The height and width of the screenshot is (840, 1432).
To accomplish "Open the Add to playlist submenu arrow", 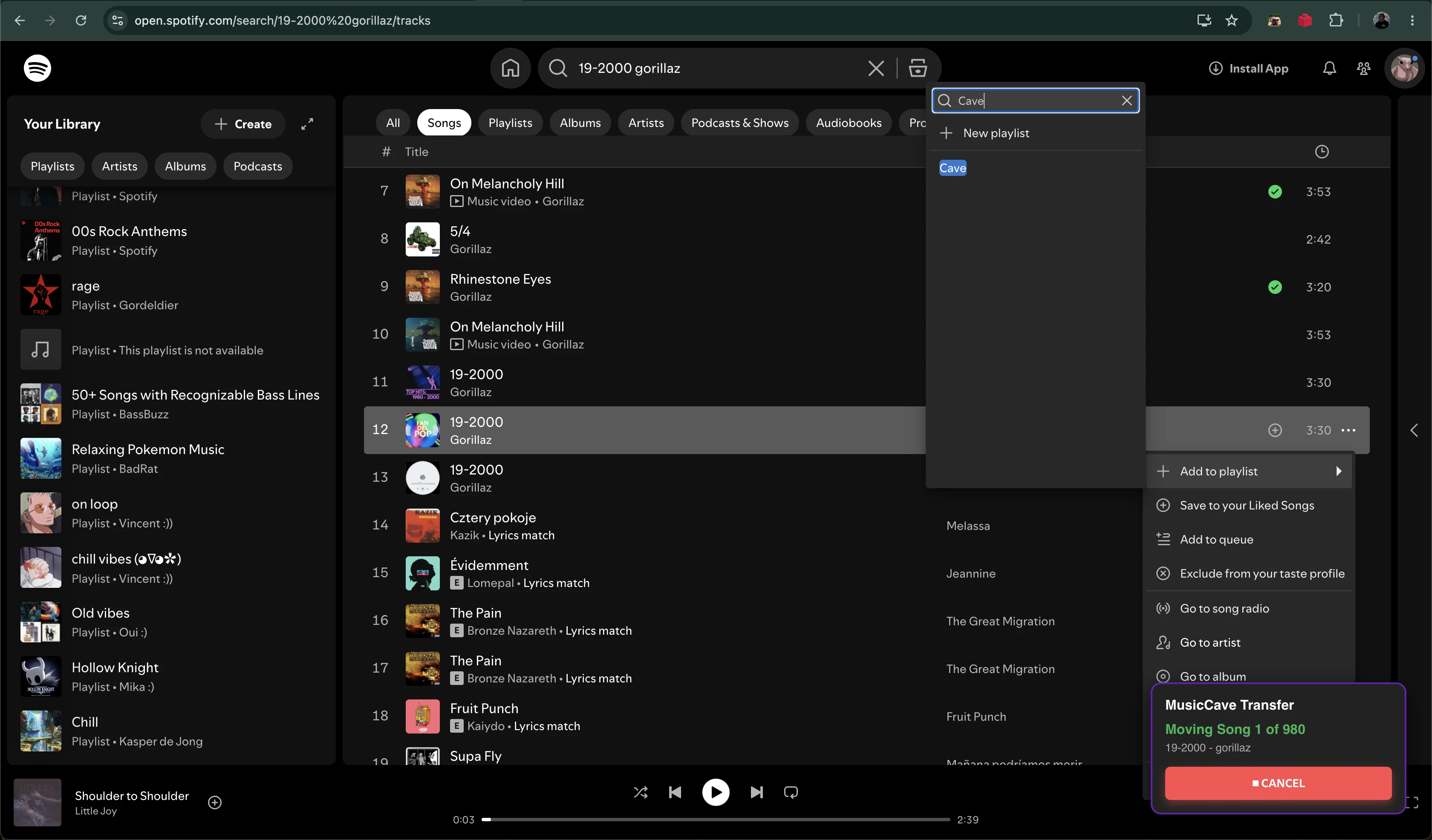I will click(1338, 472).
